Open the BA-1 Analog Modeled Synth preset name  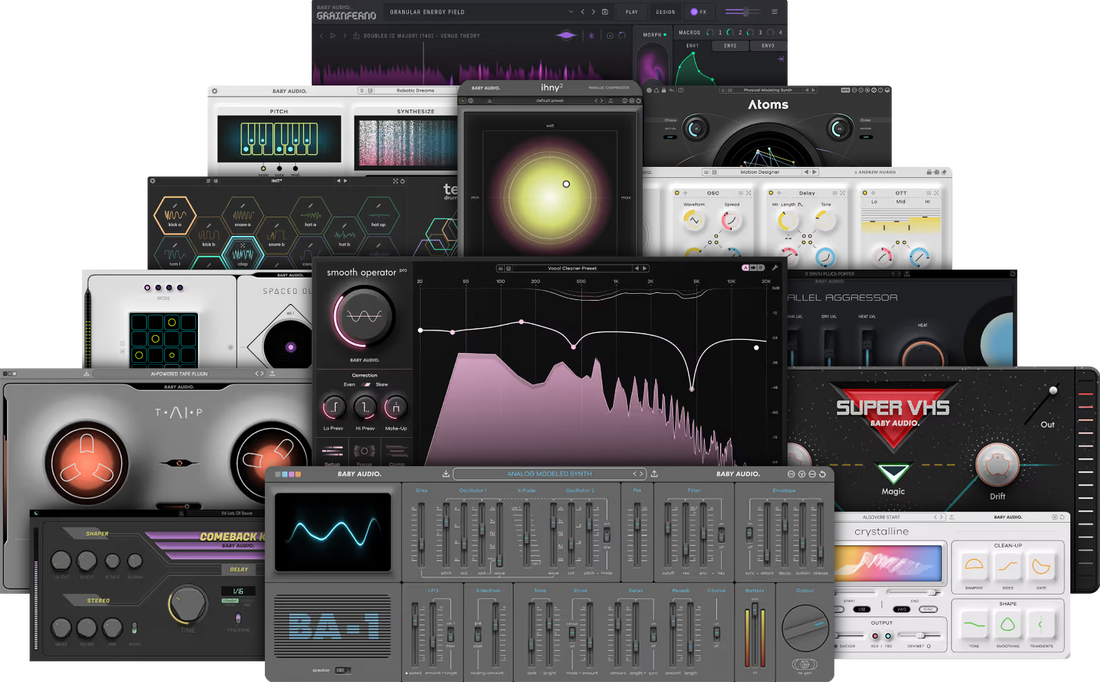pyautogui.click(x=549, y=474)
